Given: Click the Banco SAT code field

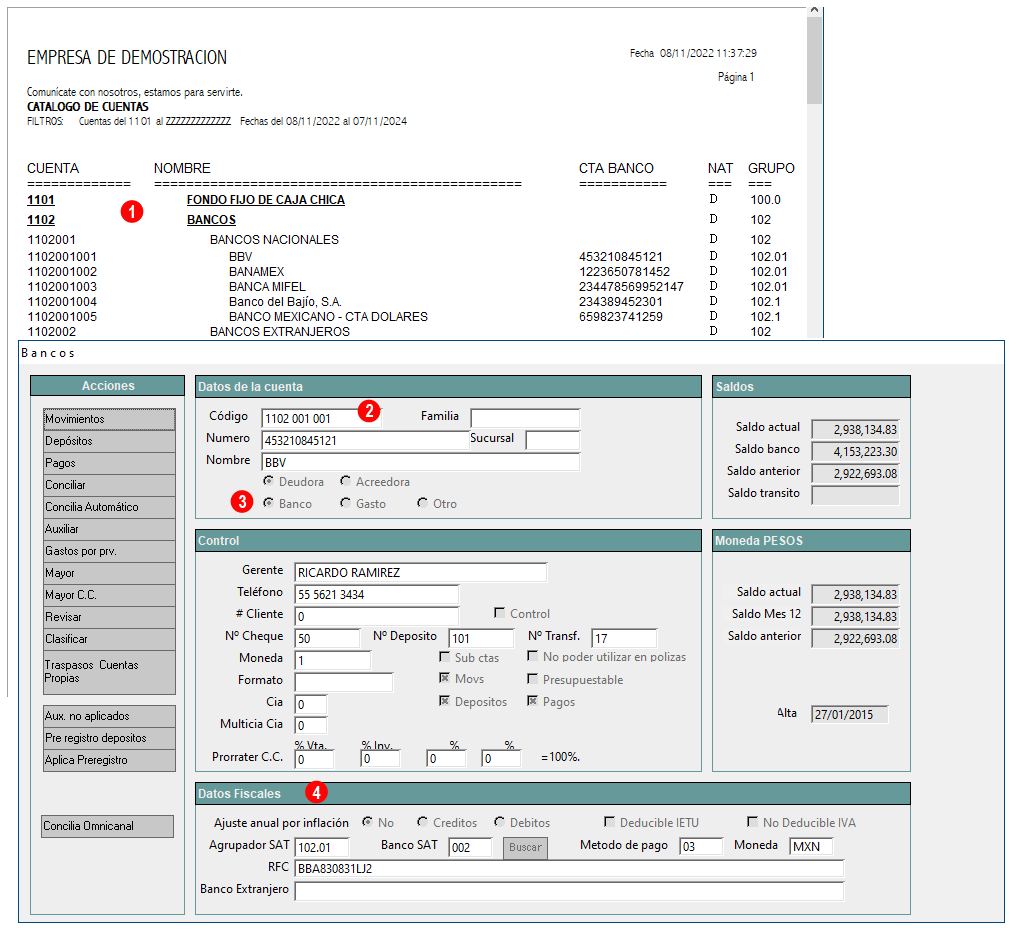Looking at the screenshot, I should (470, 847).
